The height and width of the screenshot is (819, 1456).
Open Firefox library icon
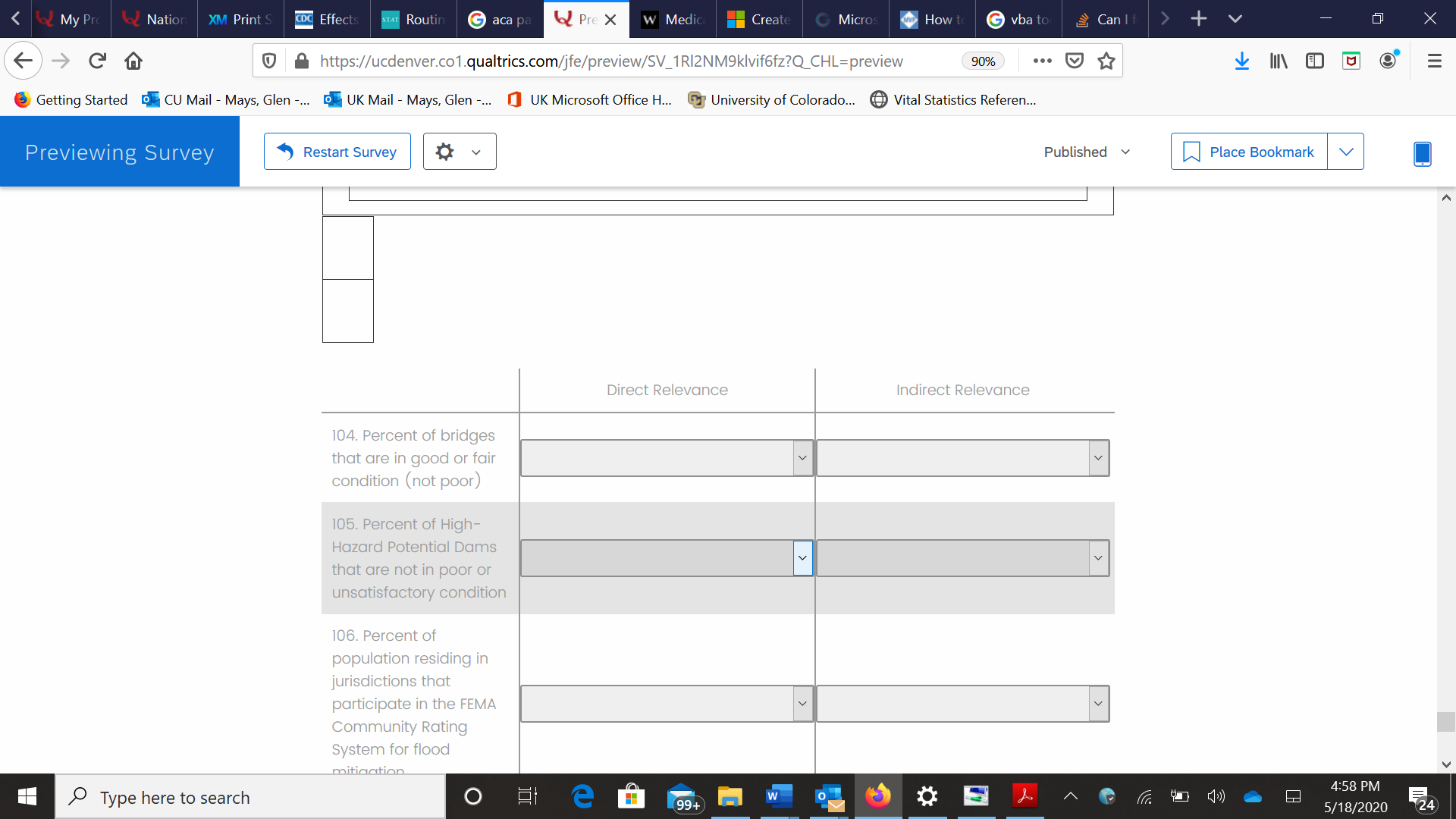[x=1279, y=61]
